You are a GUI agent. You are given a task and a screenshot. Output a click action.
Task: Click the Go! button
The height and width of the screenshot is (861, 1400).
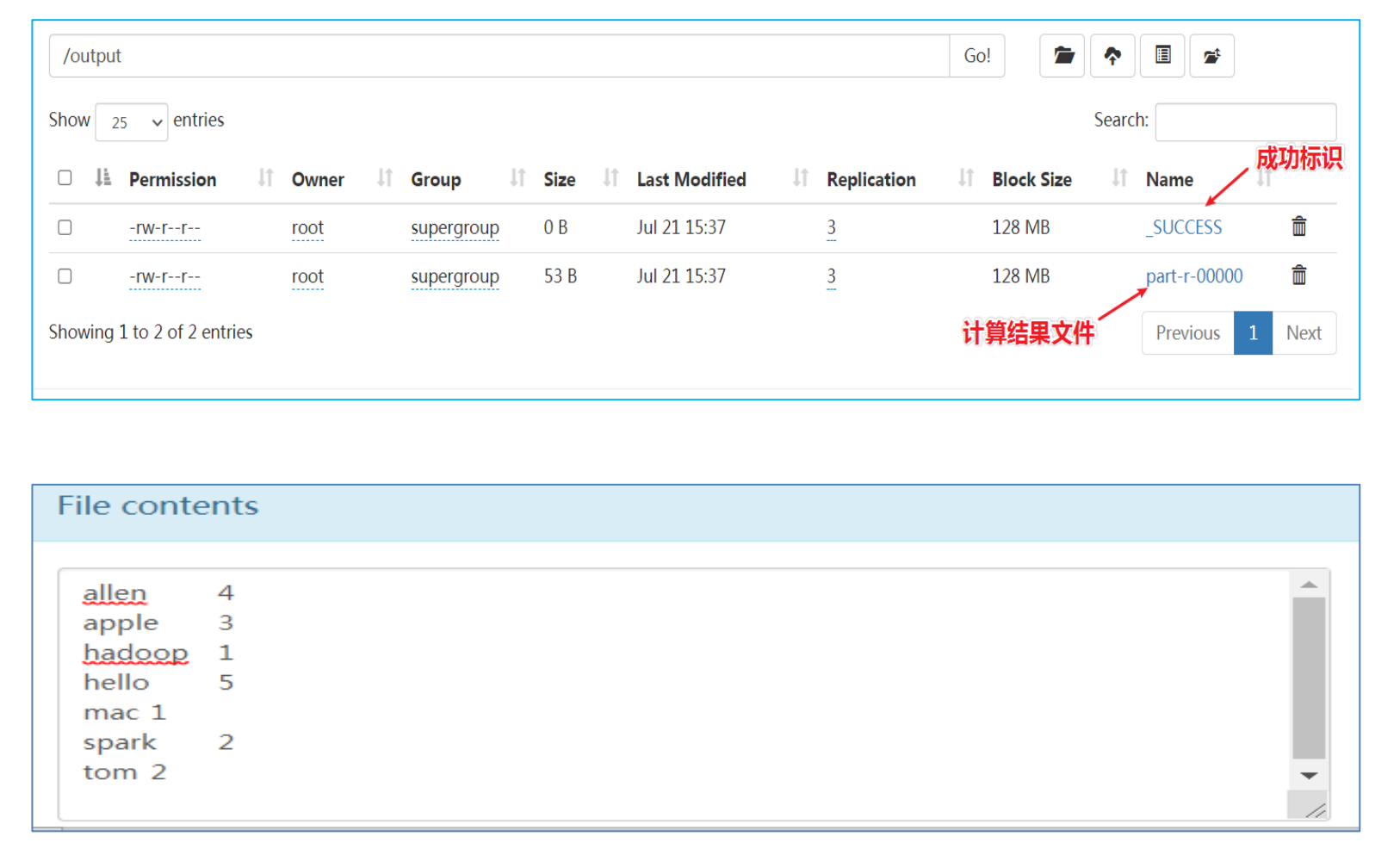pos(977,56)
